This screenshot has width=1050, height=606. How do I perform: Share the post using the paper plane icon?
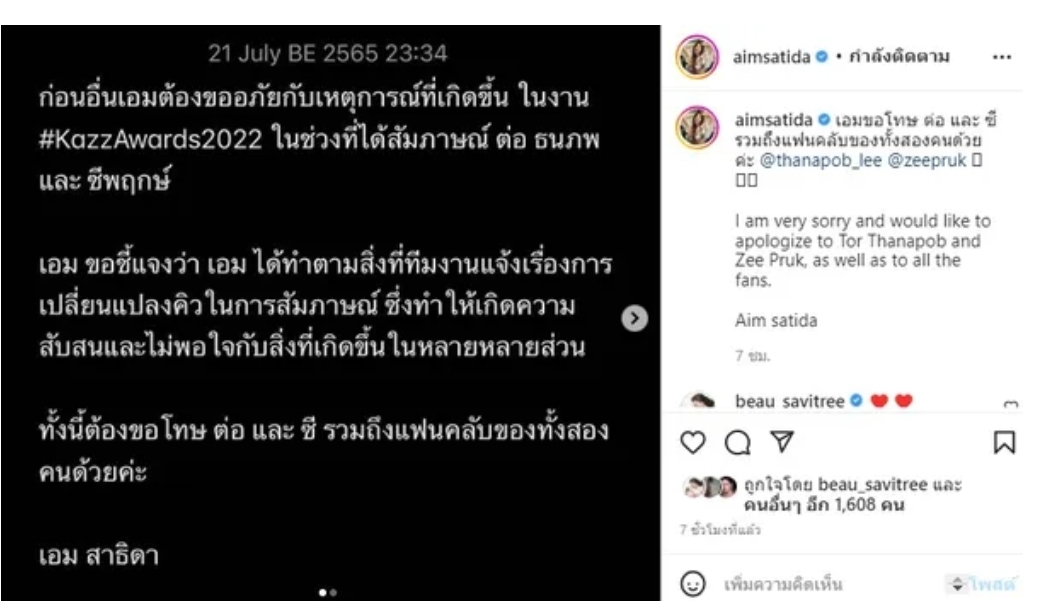(782, 441)
